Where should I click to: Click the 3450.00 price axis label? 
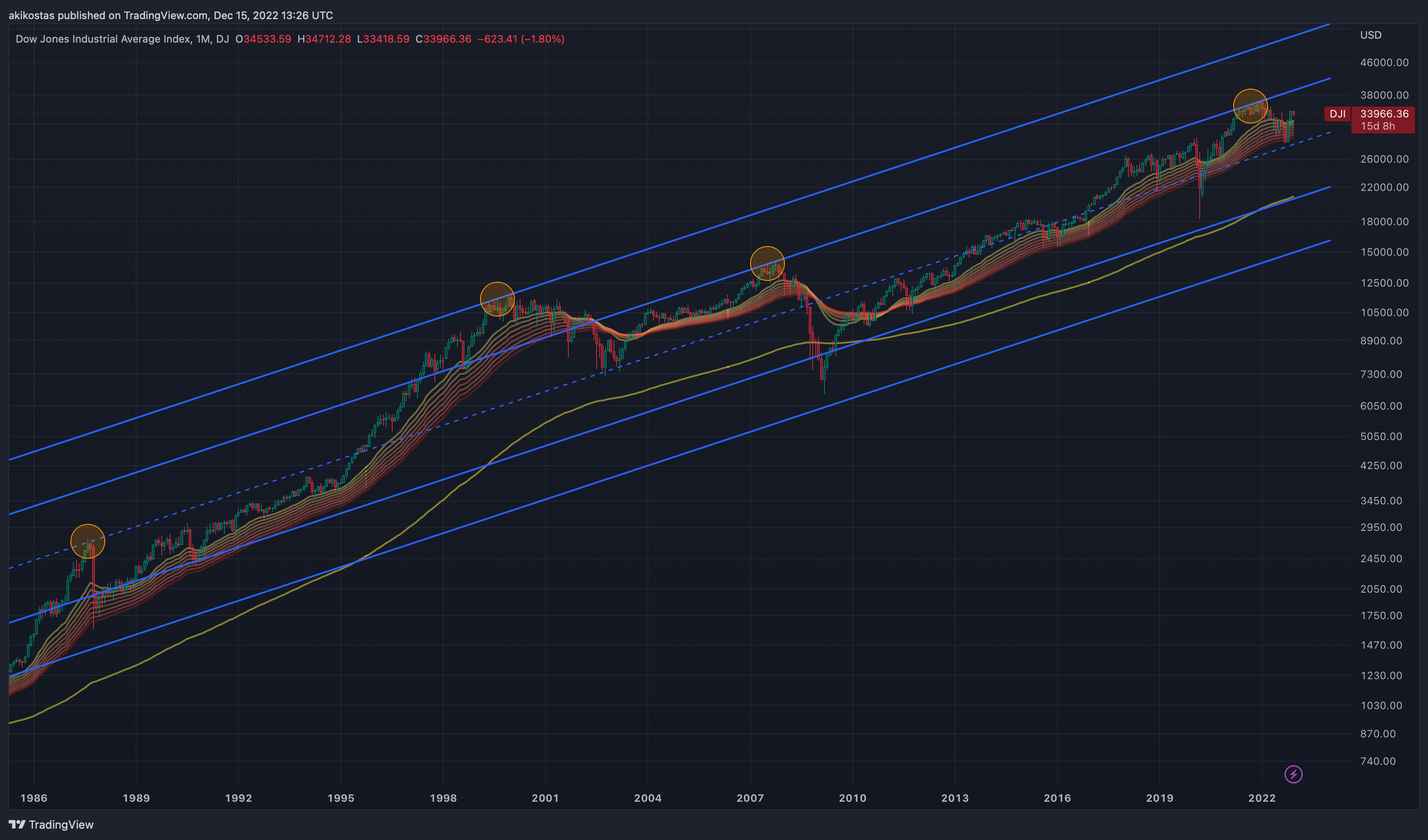tap(1381, 501)
